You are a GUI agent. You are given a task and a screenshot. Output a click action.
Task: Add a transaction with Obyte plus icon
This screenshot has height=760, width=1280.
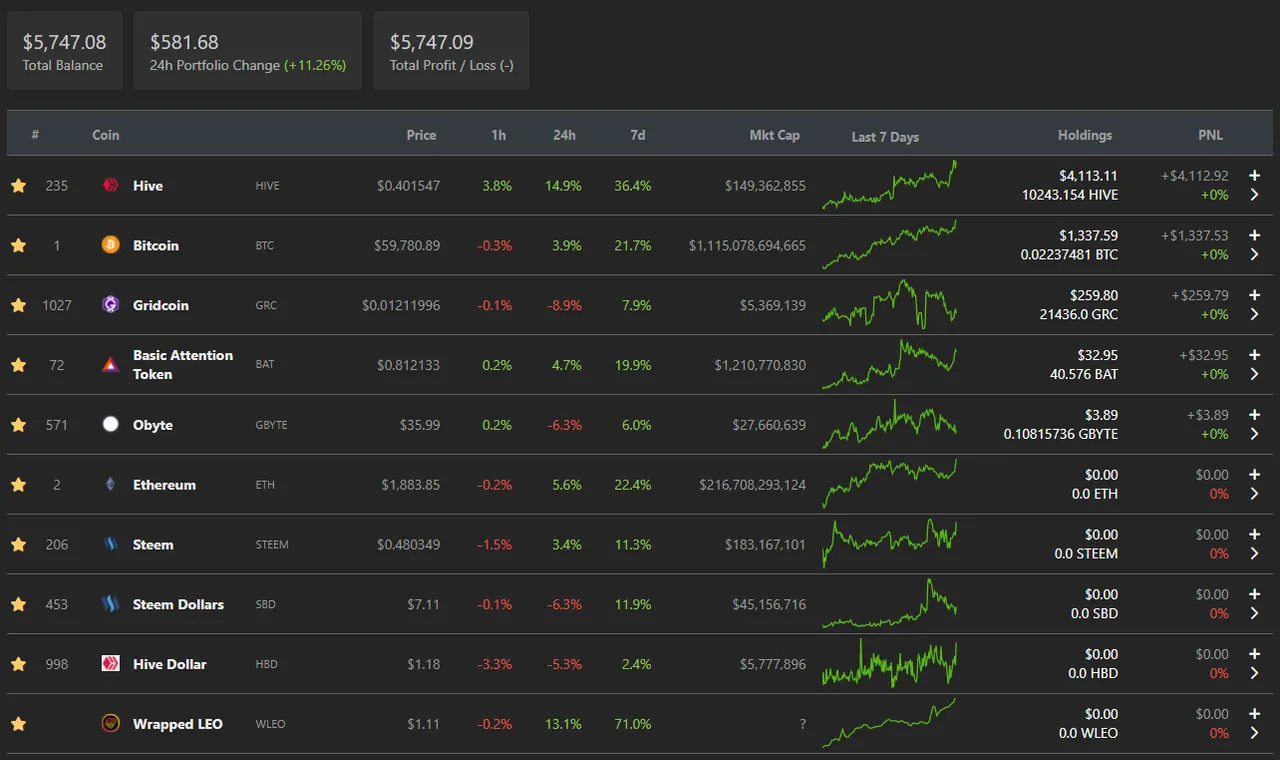click(1254, 414)
